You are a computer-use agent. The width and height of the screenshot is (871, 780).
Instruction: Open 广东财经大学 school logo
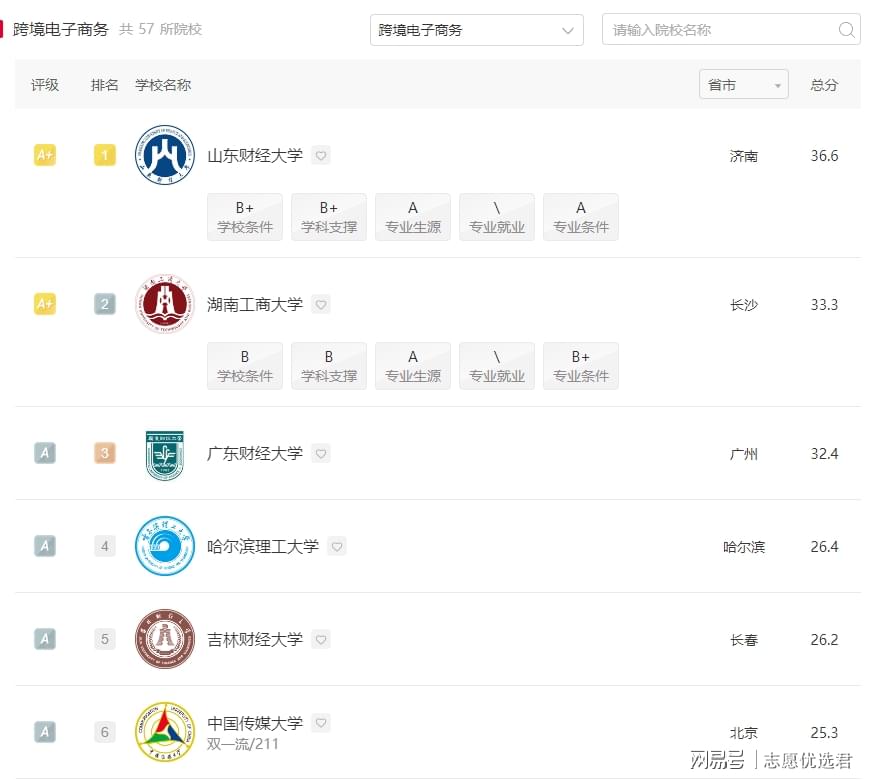pyautogui.click(x=164, y=454)
